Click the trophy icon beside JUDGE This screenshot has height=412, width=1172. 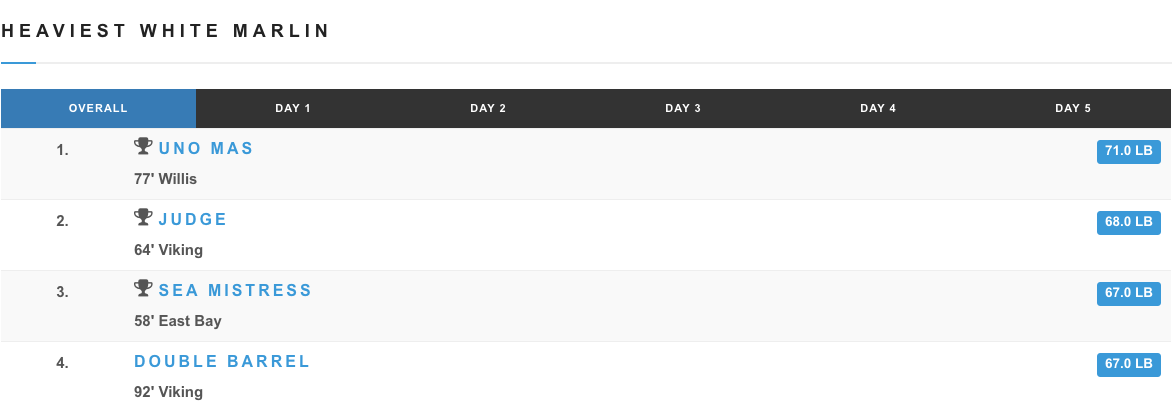[x=143, y=217]
